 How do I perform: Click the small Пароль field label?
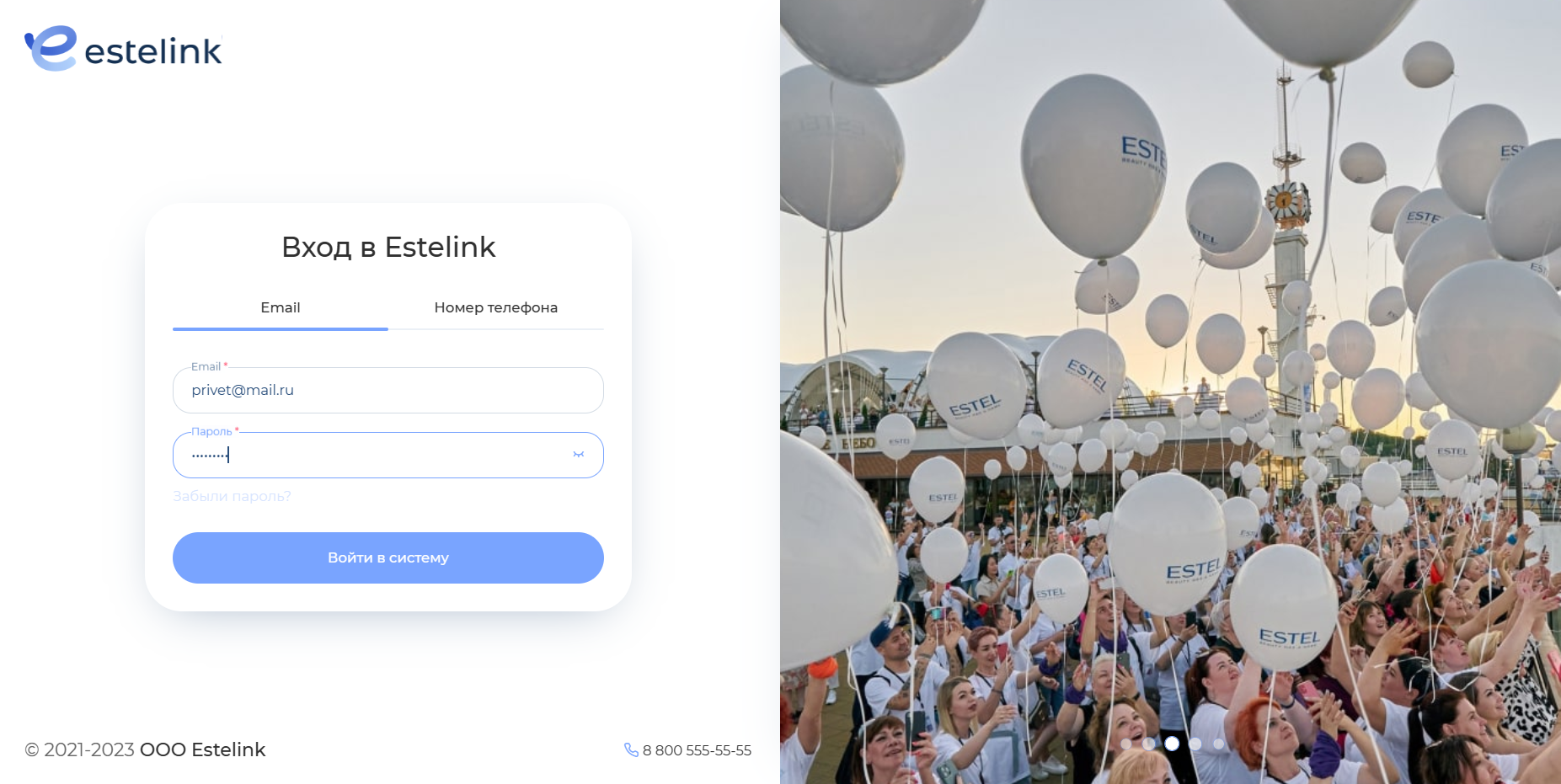(211, 431)
